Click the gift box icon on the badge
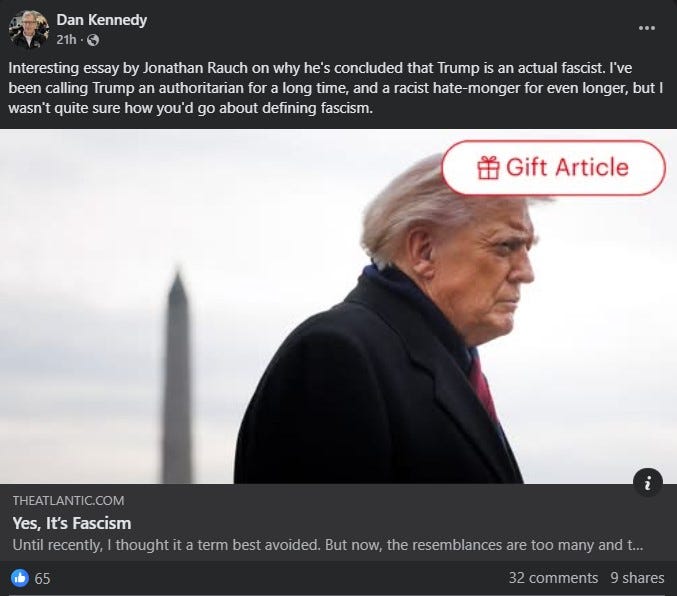The image size is (677, 596). pyautogui.click(x=488, y=168)
